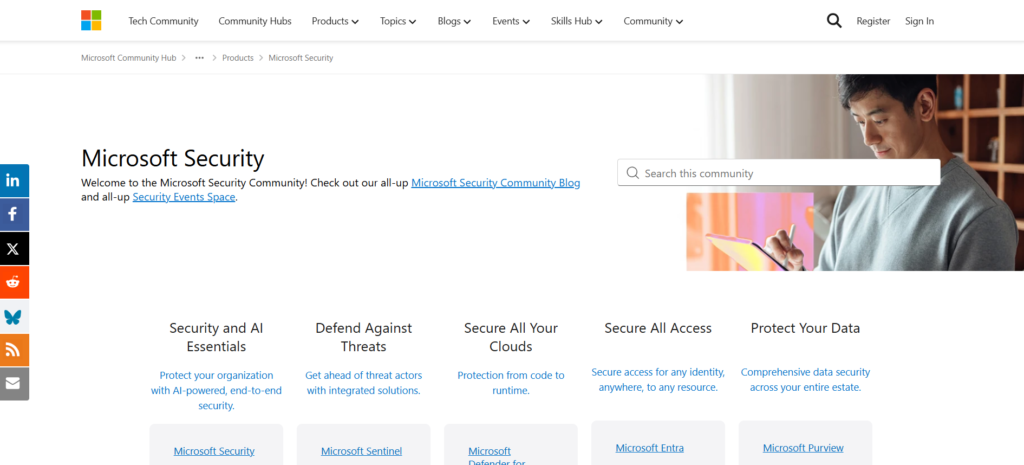Viewport: 1024px width, 465px height.
Task: Click Microsoft Security breadcrumb
Action: click(300, 58)
